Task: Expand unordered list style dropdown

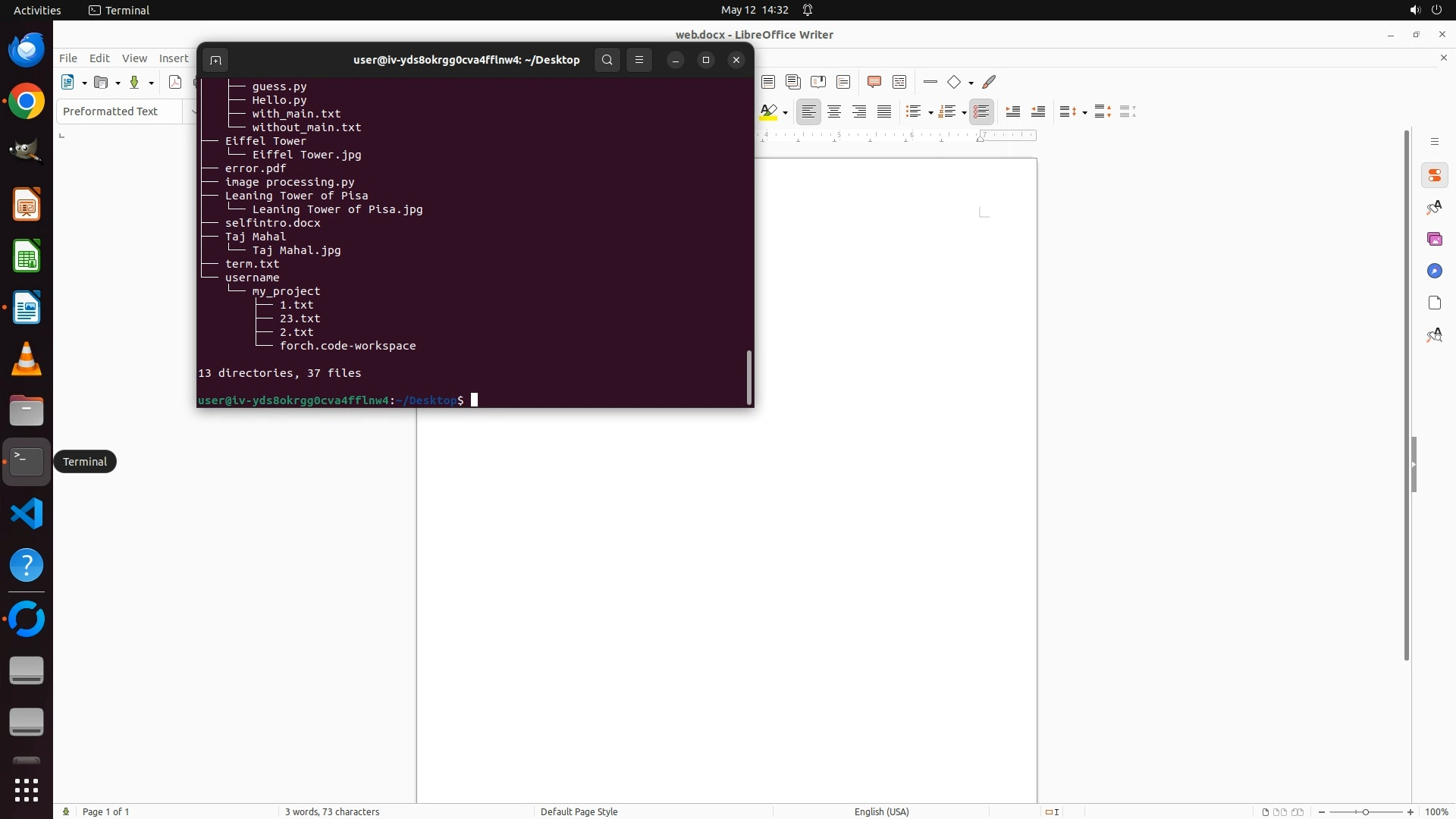Action: coord(930,112)
